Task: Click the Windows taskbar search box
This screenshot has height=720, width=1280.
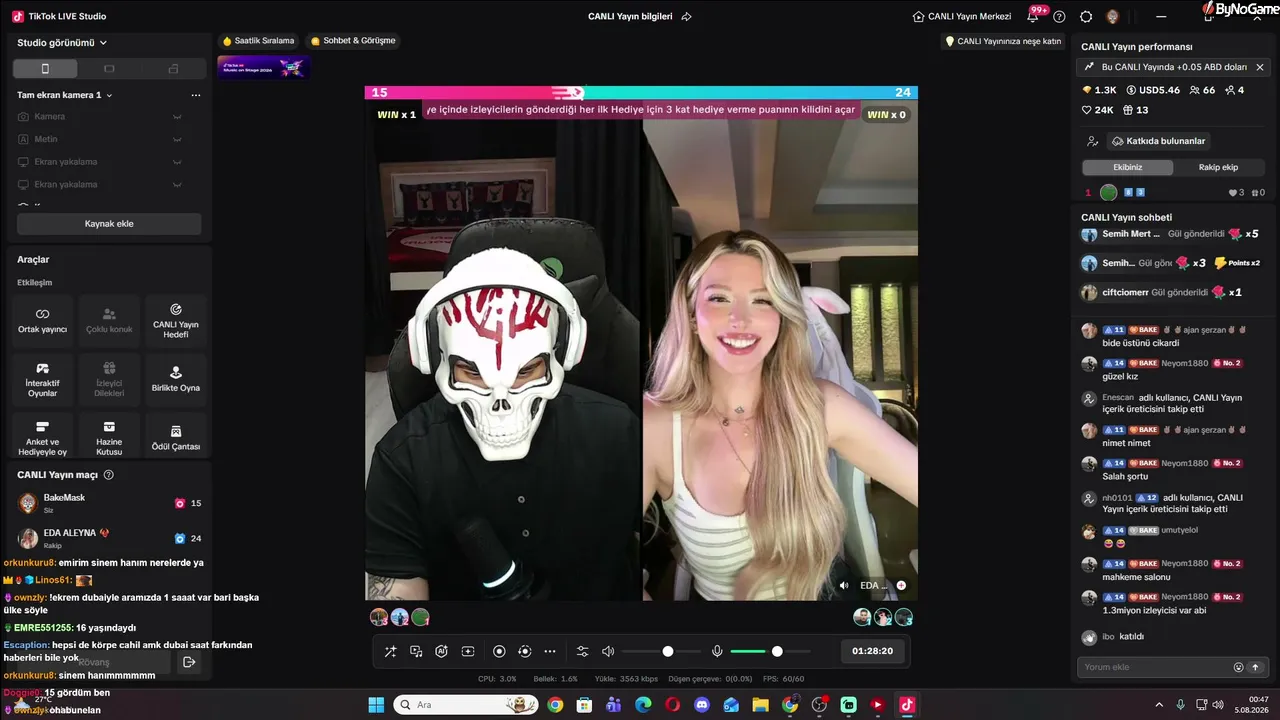Action: tap(465, 705)
